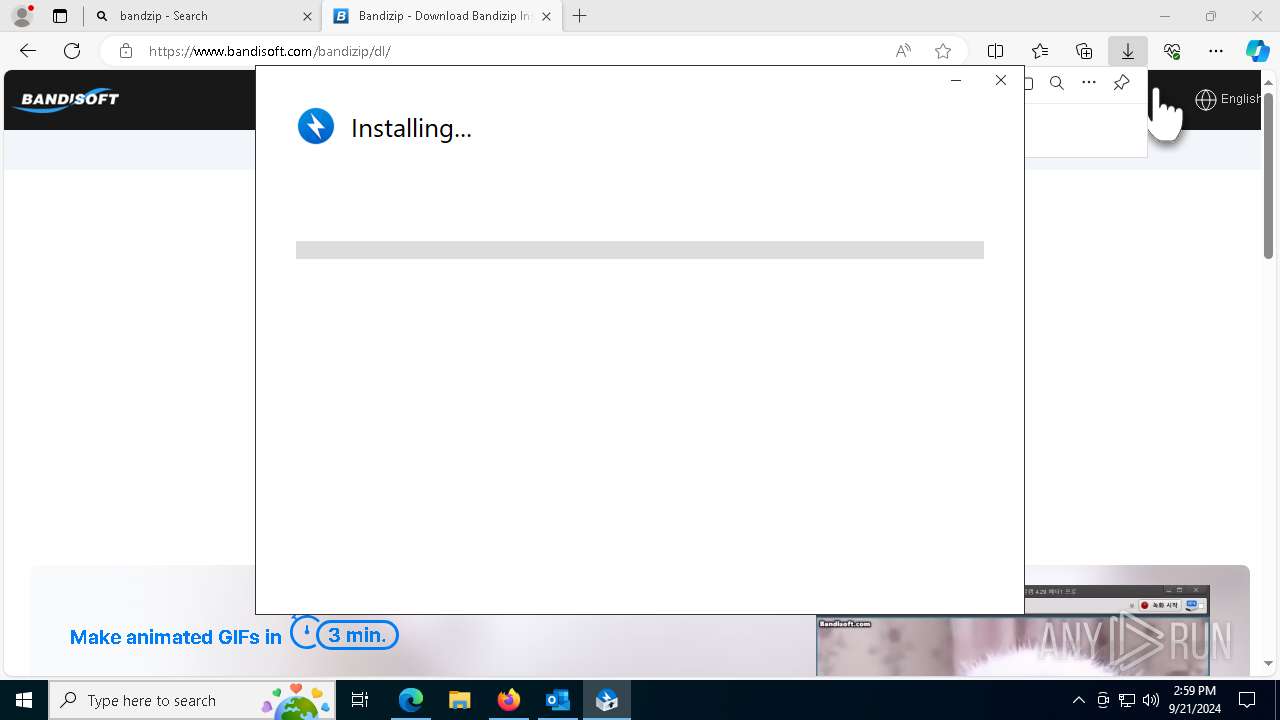Open Microsoft Edge from taskbar
This screenshot has height=720, width=1280.
coord(411,700)
